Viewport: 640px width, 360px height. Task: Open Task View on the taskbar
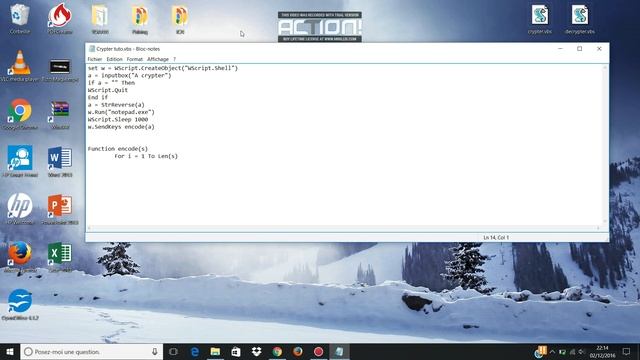[173, 351]
